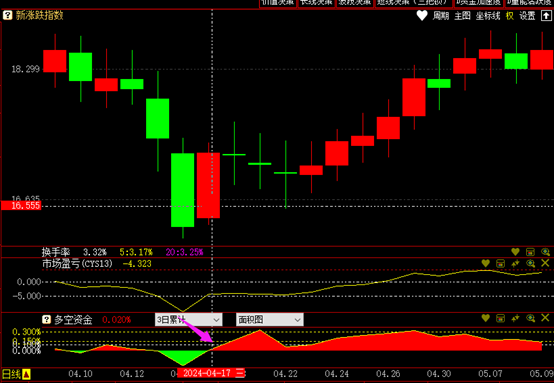Switch to the 短线决策 tab

[414, 3]
